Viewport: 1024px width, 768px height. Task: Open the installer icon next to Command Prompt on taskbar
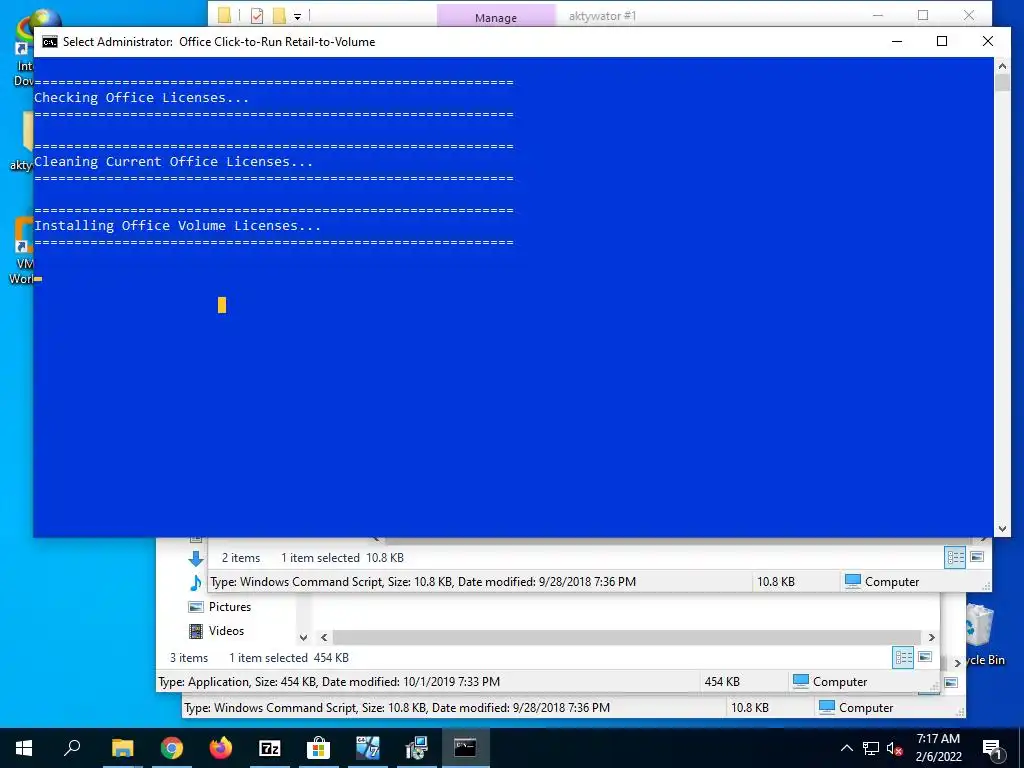417,748
